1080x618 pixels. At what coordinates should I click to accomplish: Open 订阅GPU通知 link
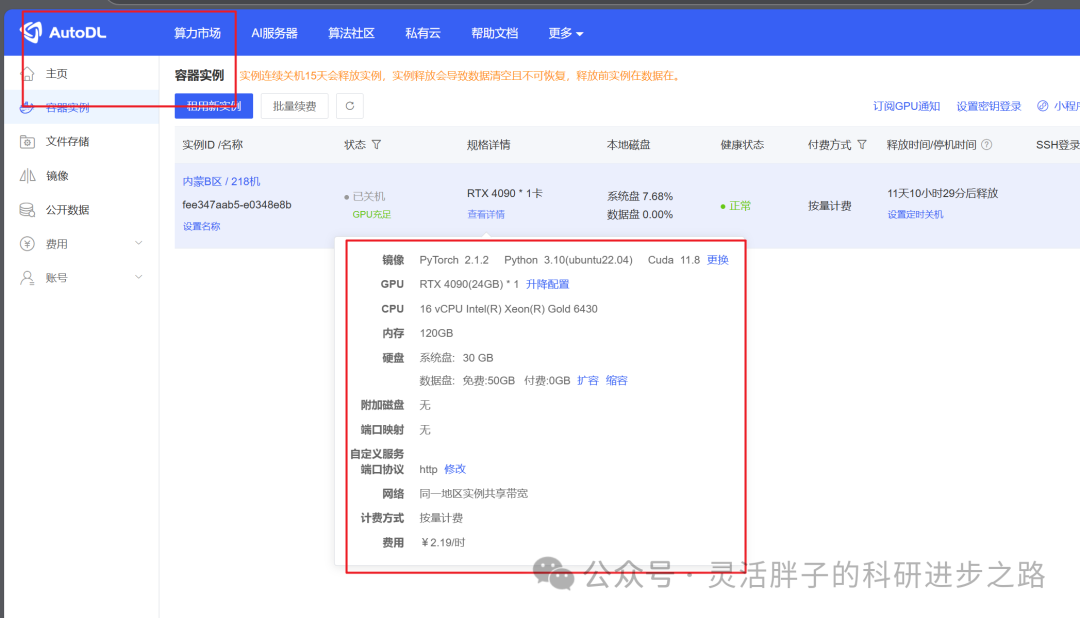click(x=906, y=106)
